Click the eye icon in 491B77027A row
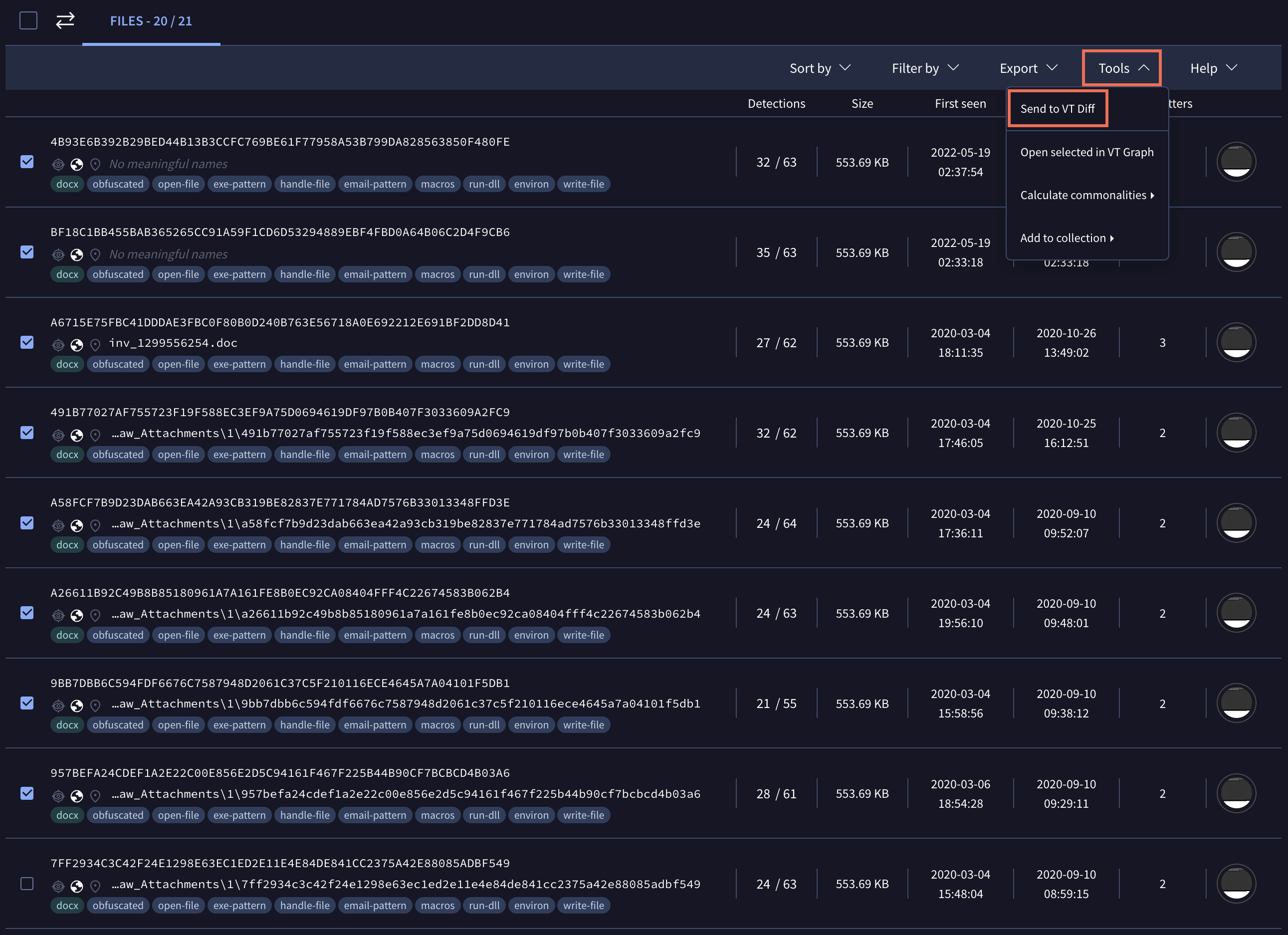1288x935 pixels. click(x=58, y=435)
